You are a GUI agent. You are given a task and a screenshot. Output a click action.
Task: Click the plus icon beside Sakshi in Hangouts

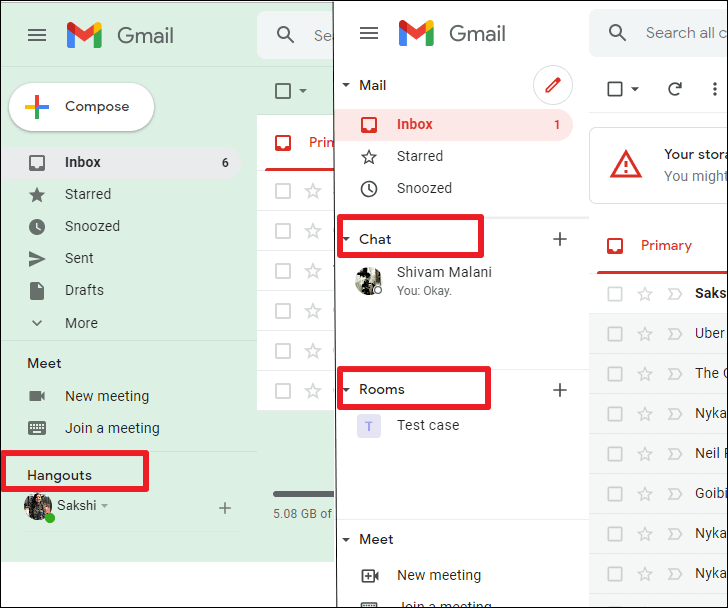click(x=225, y=508)
